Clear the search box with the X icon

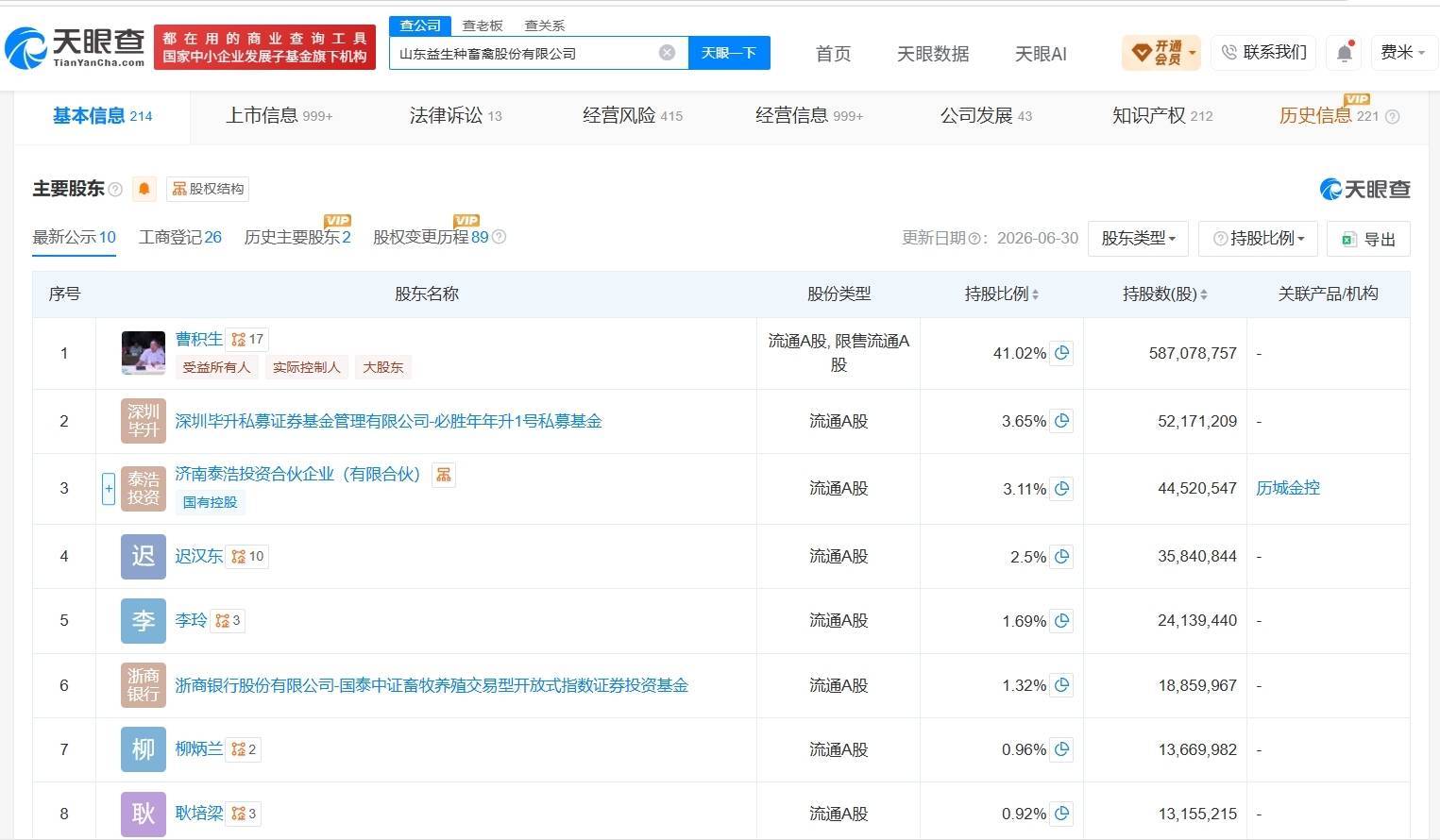pos(667,53)
